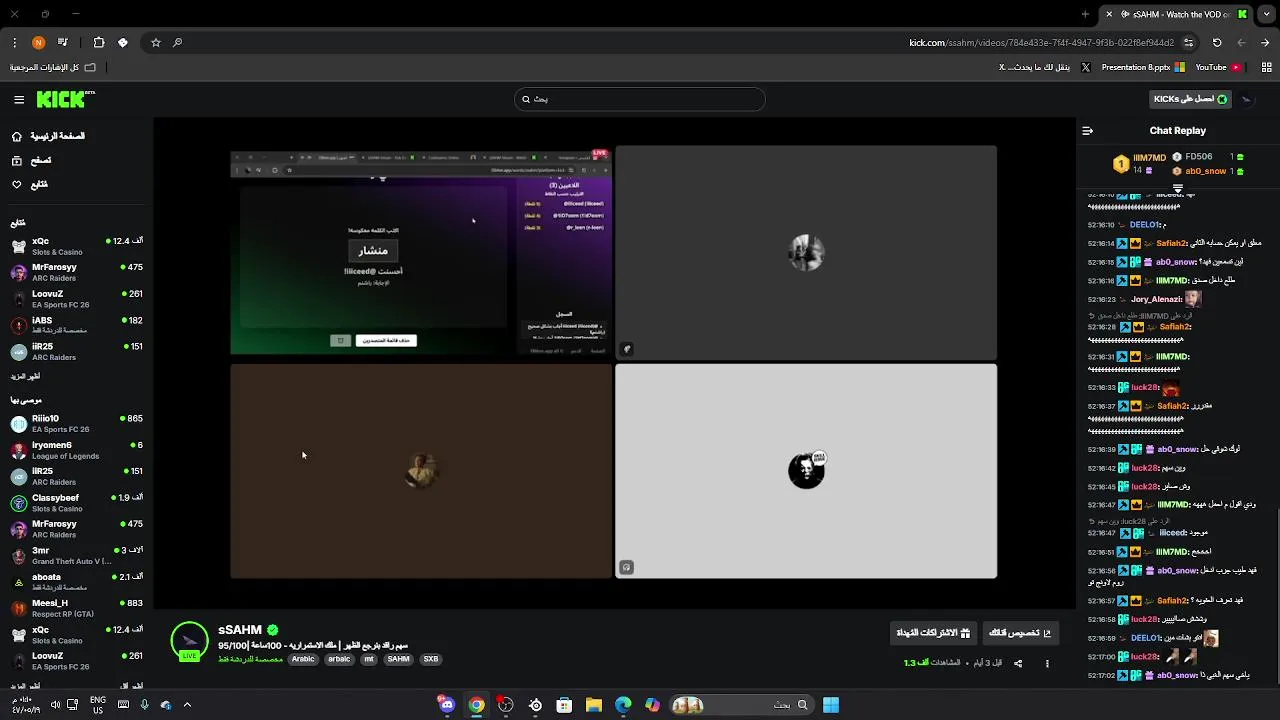Viewport: 1280px width, 720px height.
Task: Open the Following sidebar item with heart
Action: (x=30, y=184)
